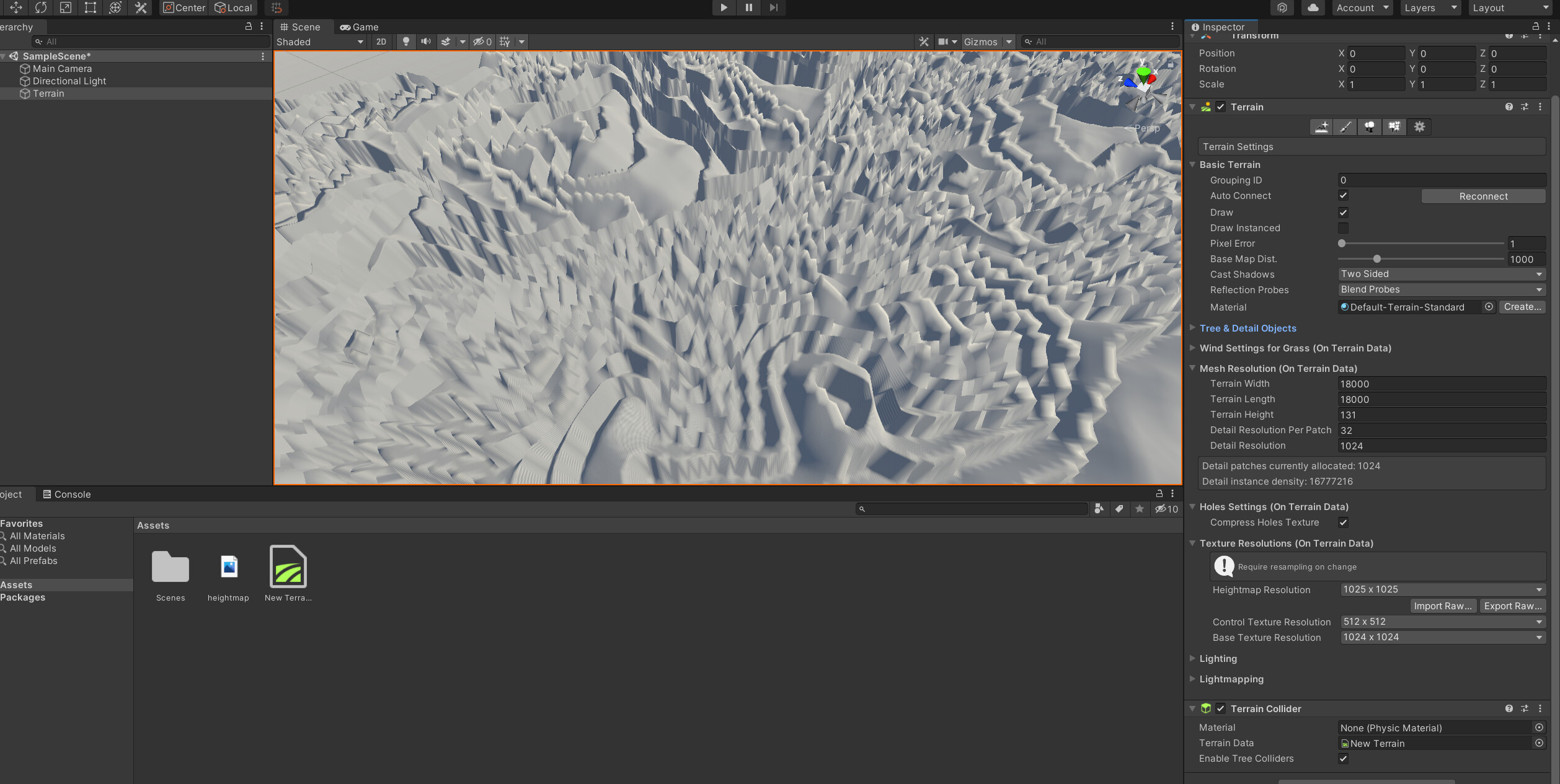This screenshot has height=784, width=1560.
Task: Click the Export Raw button
Action: (1513, 606)
